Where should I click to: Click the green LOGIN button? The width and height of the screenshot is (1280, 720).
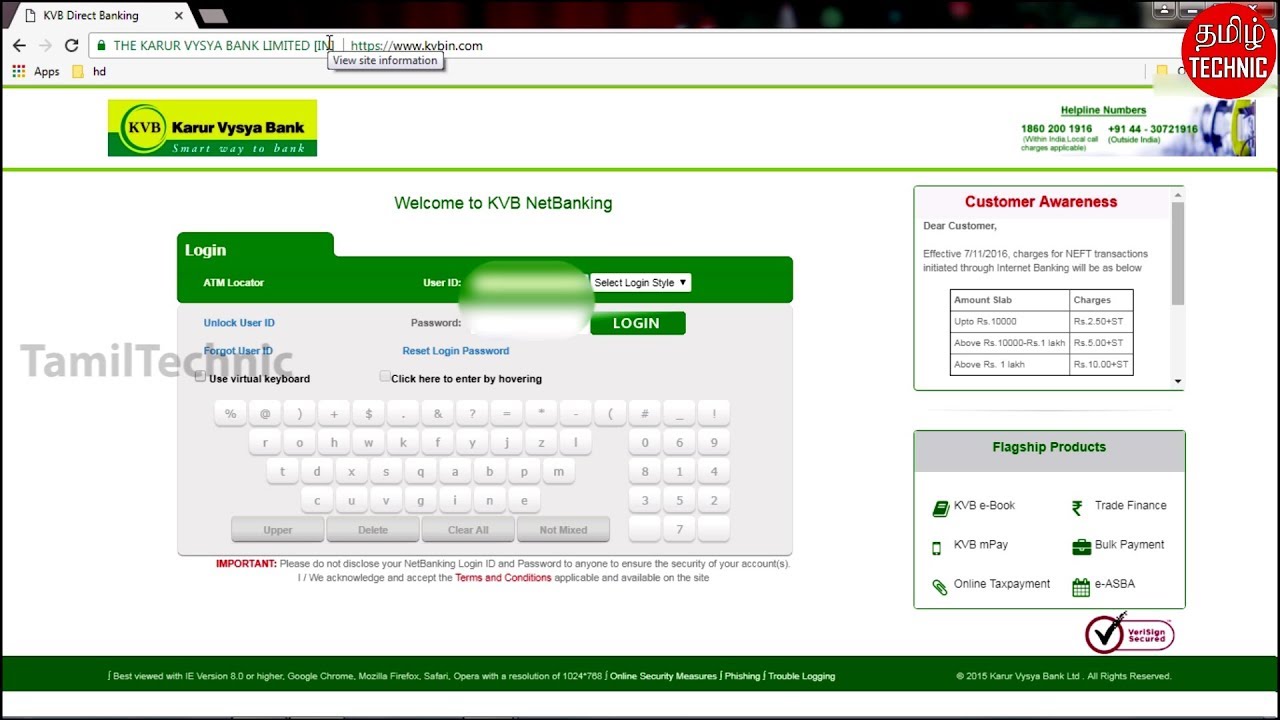(637, 323)
